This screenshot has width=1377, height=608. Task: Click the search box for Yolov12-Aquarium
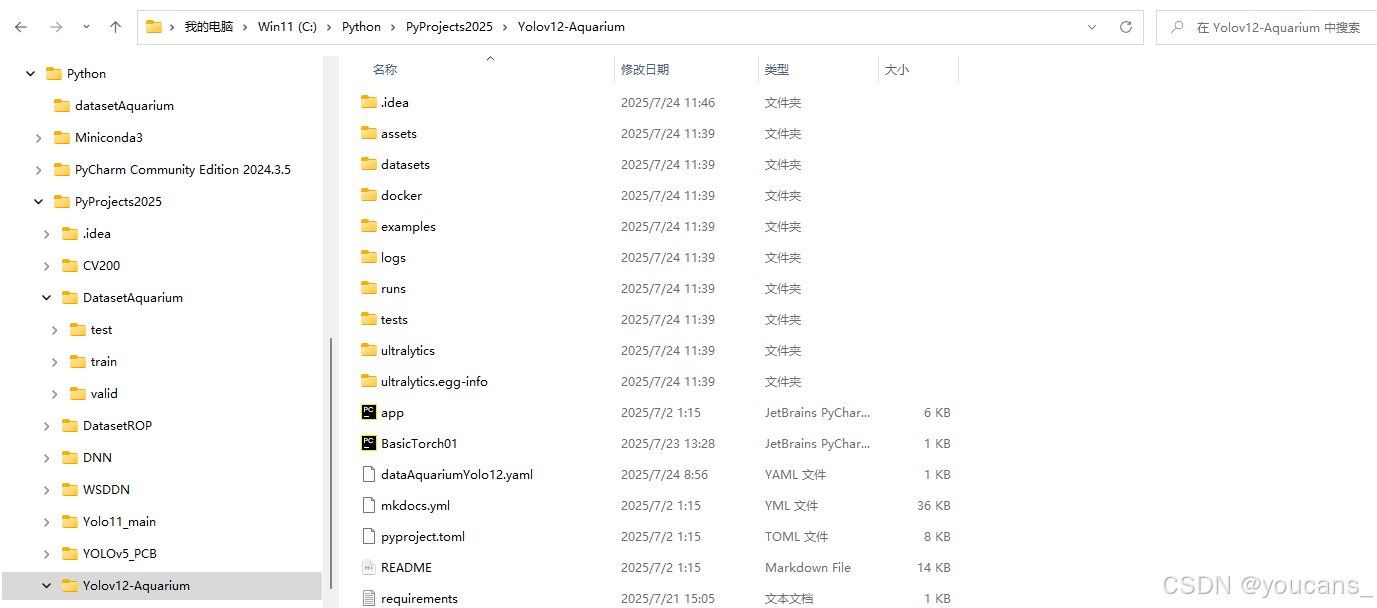point(1266,27)
